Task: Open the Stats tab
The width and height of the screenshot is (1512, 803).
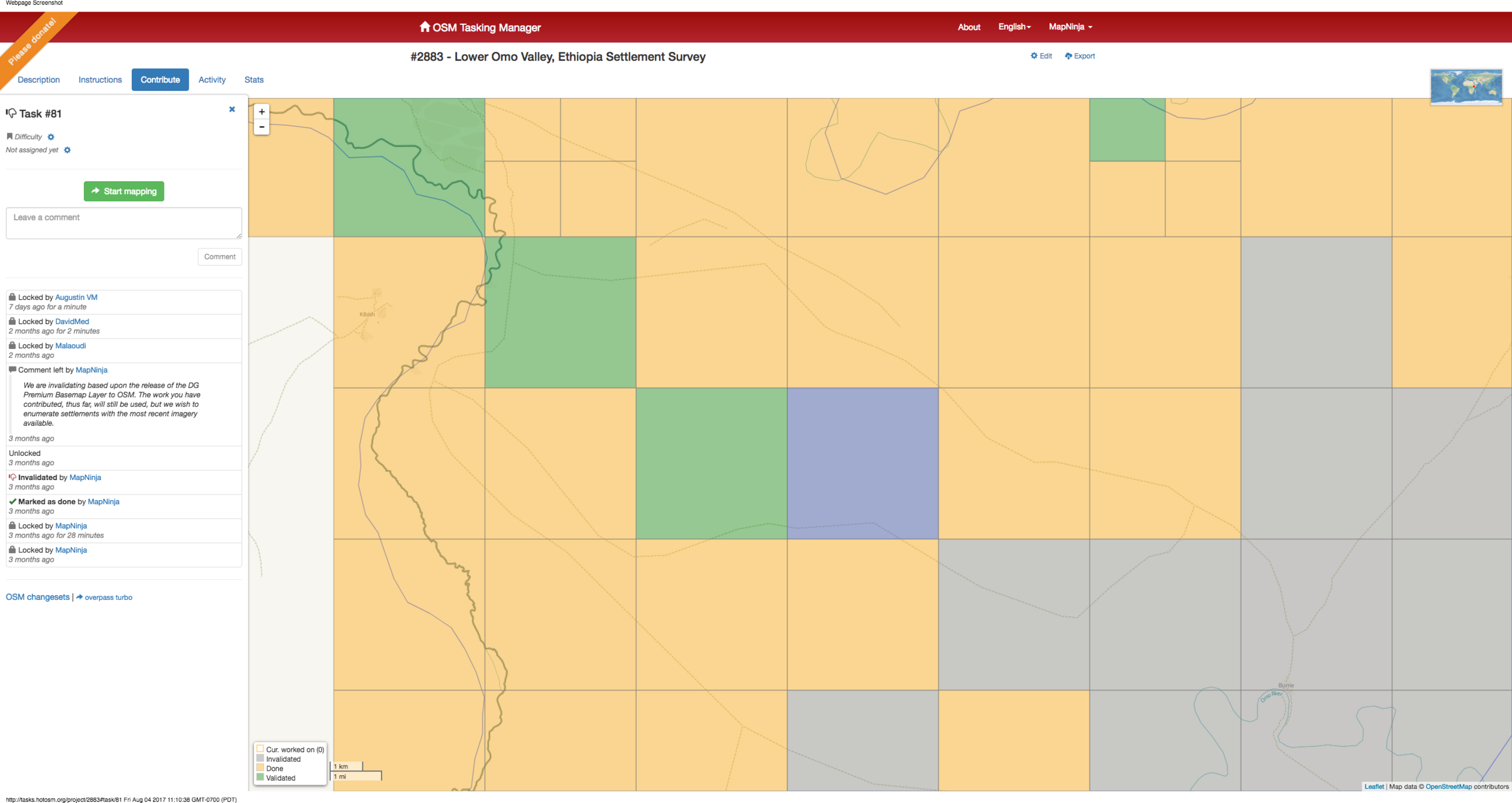Action: click(x=253, y=80)
